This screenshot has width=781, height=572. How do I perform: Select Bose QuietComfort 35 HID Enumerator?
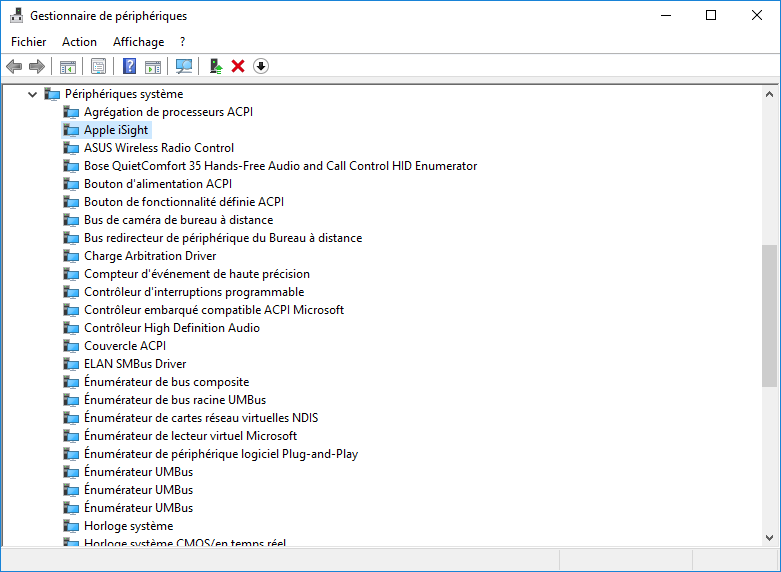tap(280, 166)
